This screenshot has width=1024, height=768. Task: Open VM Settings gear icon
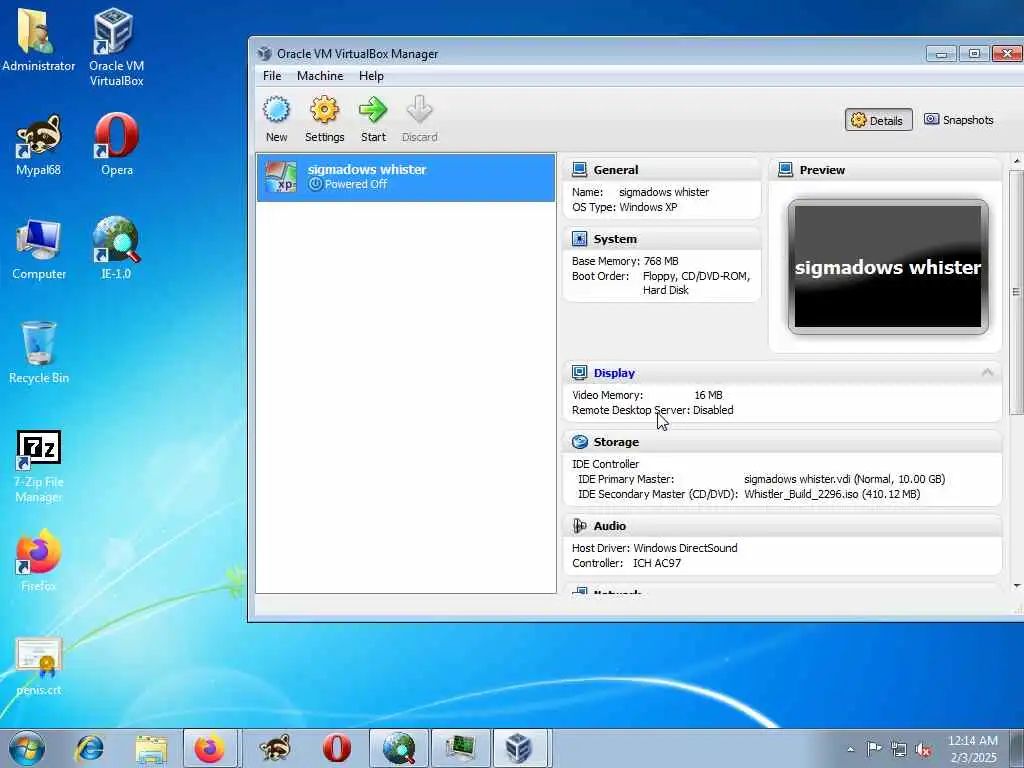pyautogui.click(x=325, y=110)
